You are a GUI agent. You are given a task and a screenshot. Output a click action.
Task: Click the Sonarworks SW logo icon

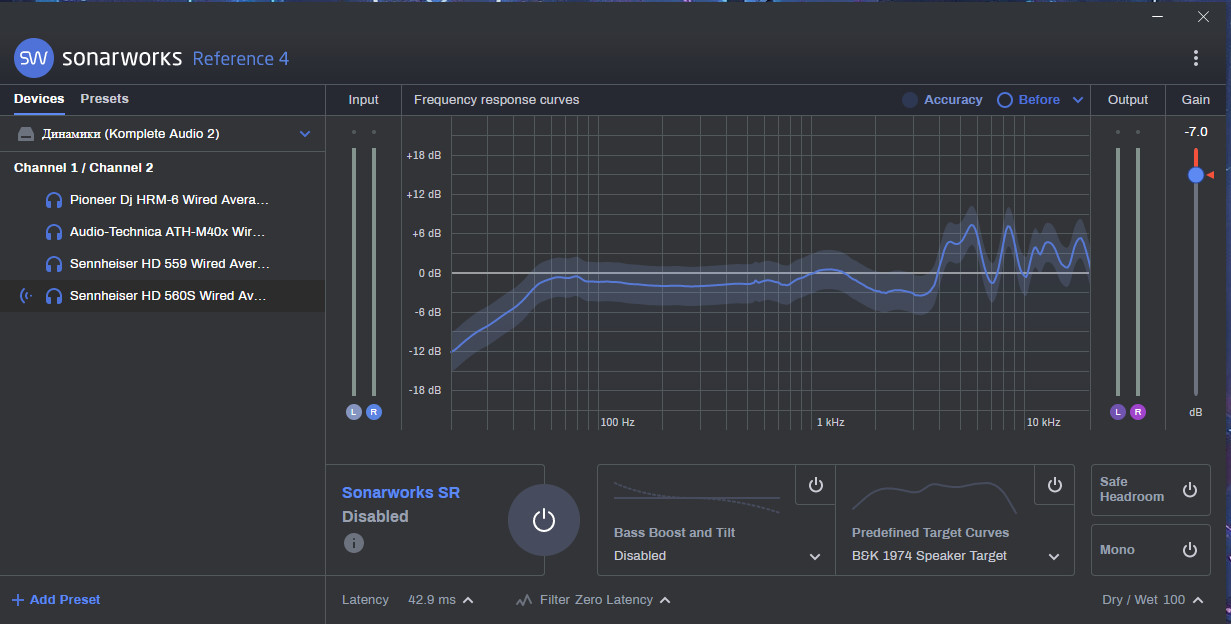coord(34,58)
